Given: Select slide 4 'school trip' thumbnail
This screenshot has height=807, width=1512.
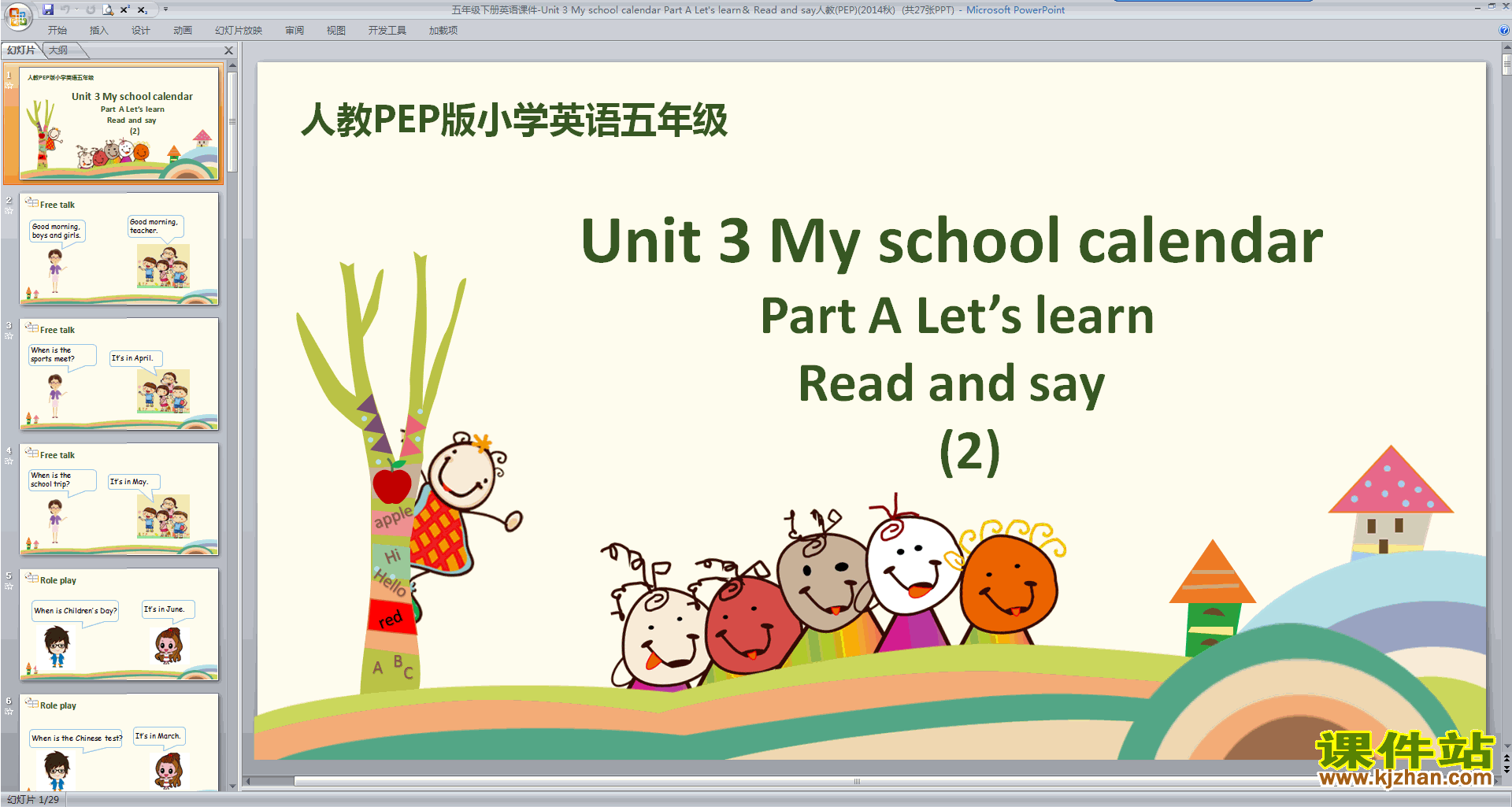Looking at the screenshot, I should coord(119,498).
